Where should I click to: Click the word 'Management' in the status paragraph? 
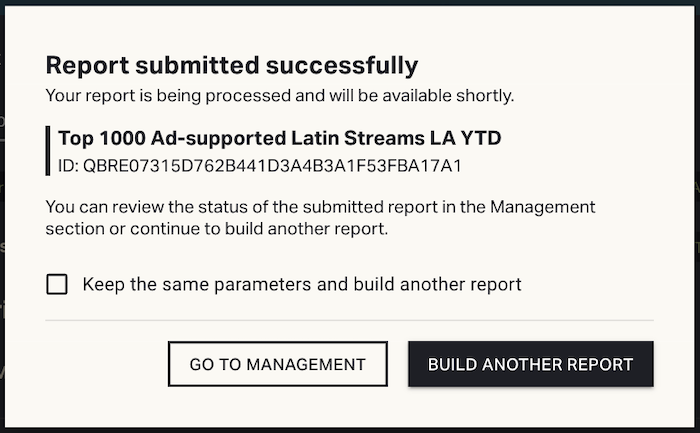(x=546, y=207)
